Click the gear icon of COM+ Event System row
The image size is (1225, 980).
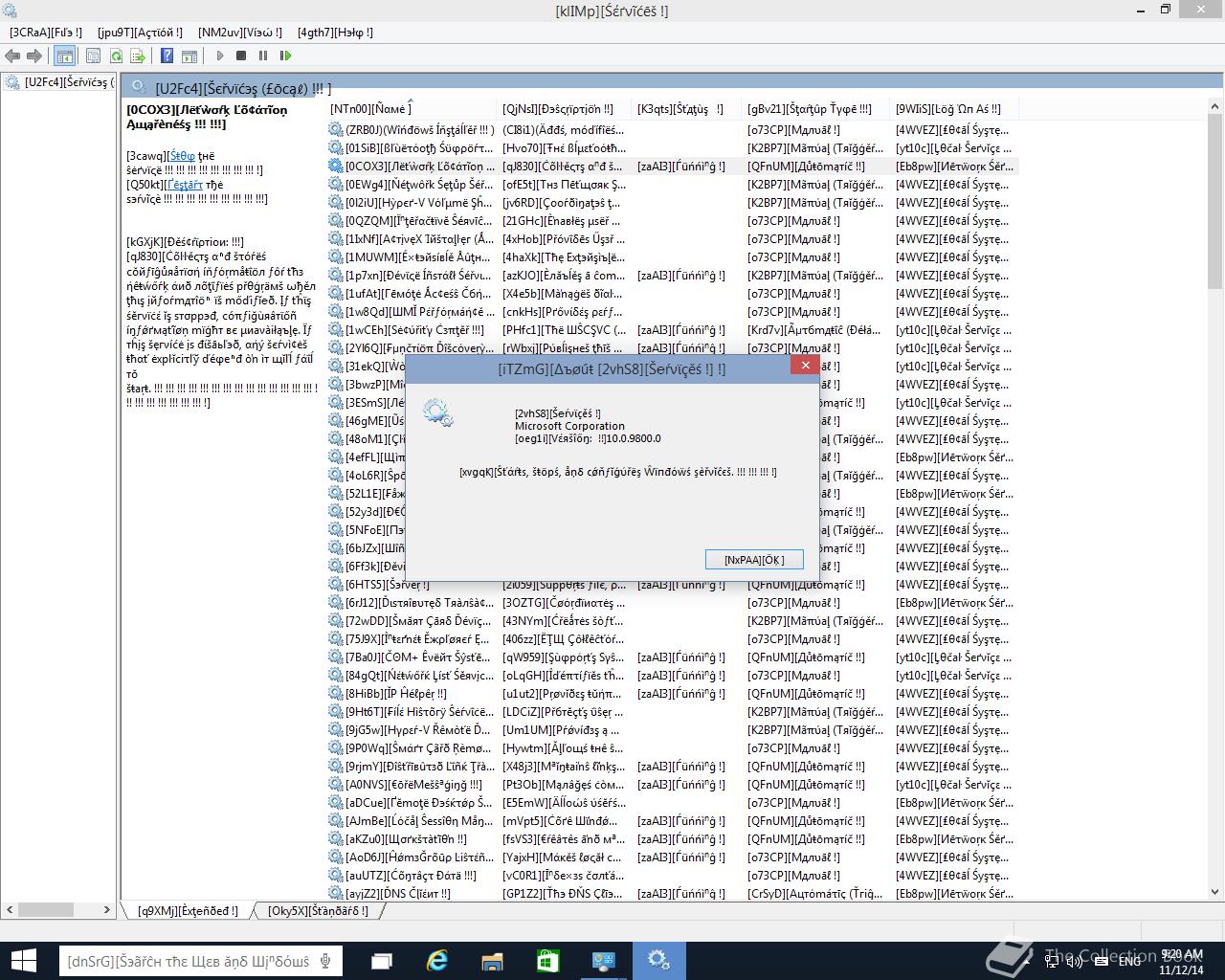(335, 657)
